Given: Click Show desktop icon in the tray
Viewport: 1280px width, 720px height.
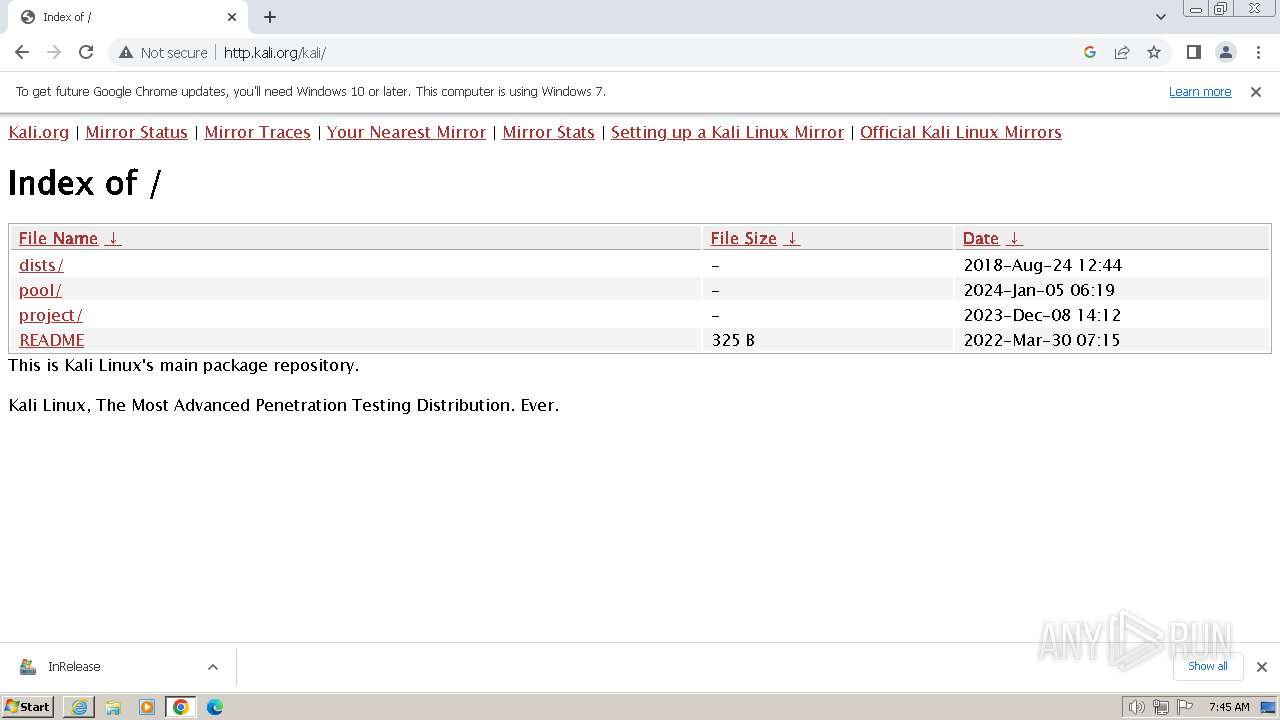Looking at the screenshot, I should coord(1268,707).
